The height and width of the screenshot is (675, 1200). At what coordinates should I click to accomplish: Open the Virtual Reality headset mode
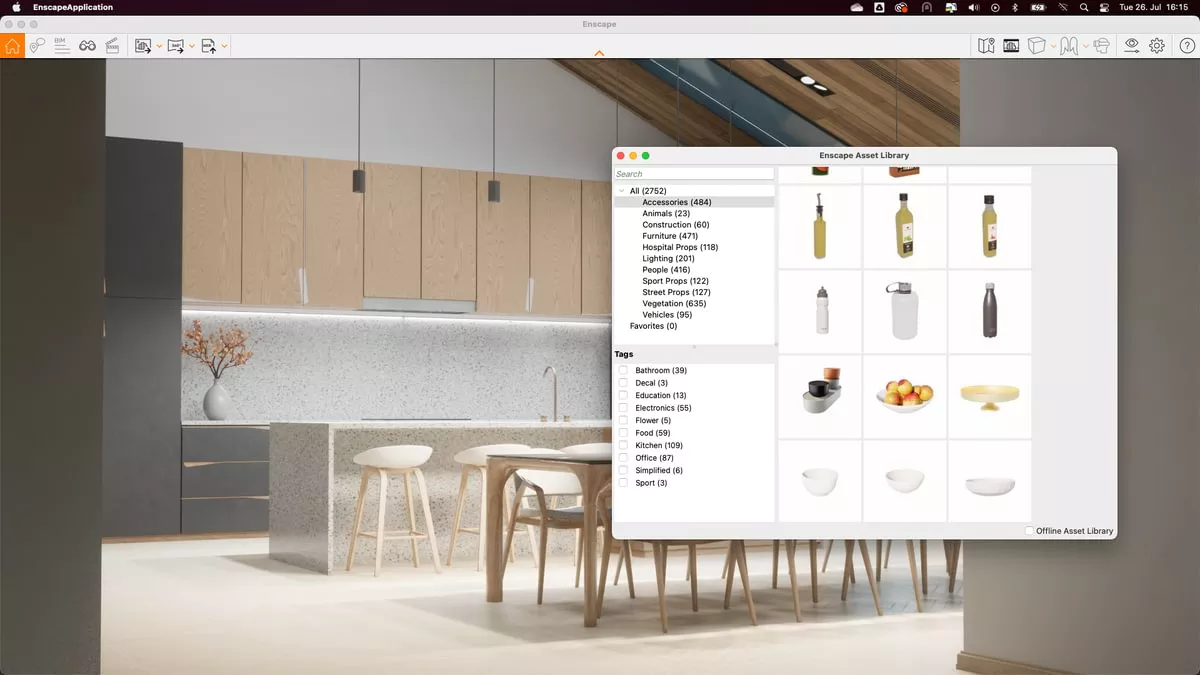tap(1100, 45)
